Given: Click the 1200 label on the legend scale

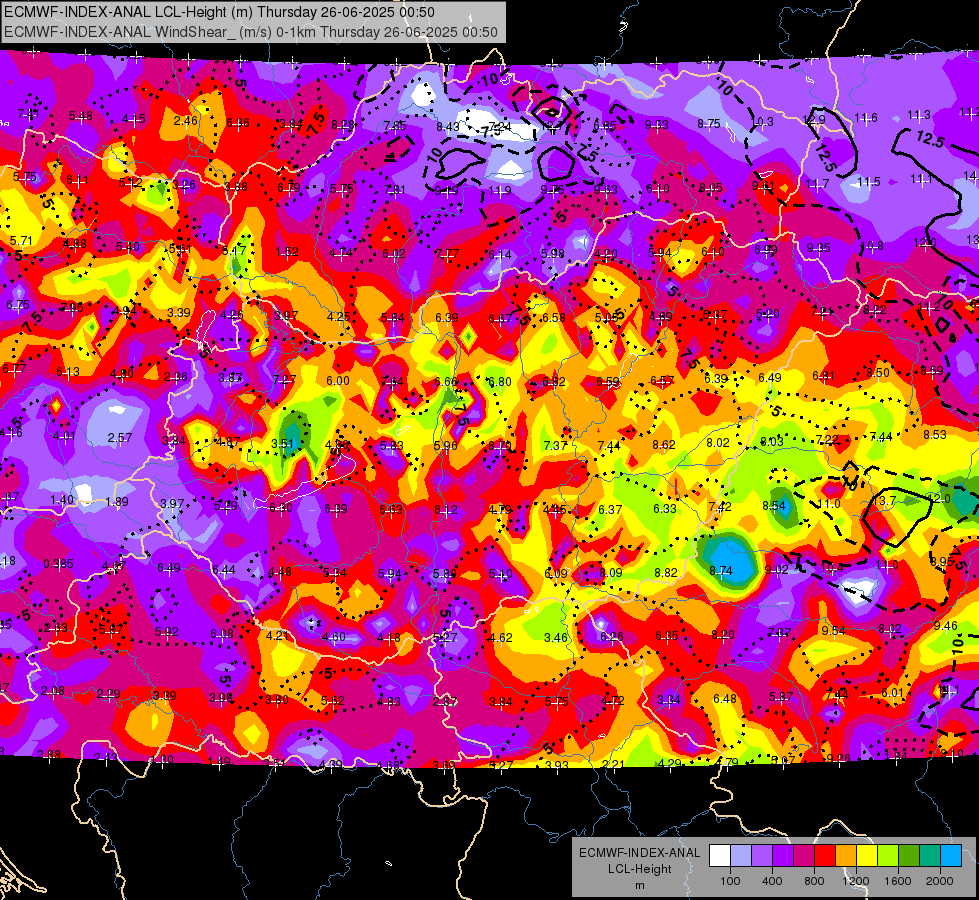Looking at the screenshot, I should pos(855,881).
